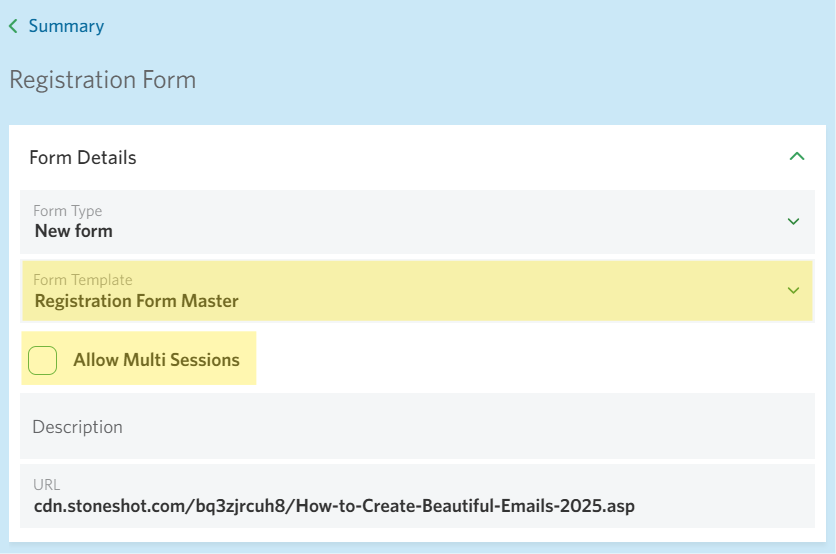Click the 'Registration Form Master' template value
This screenshot has height=554, width=836.
tap(137, 301)
